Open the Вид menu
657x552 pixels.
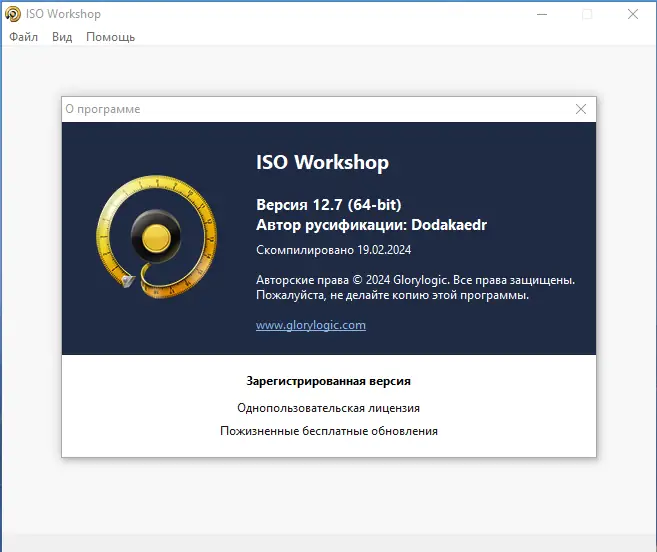coord(62,37)
